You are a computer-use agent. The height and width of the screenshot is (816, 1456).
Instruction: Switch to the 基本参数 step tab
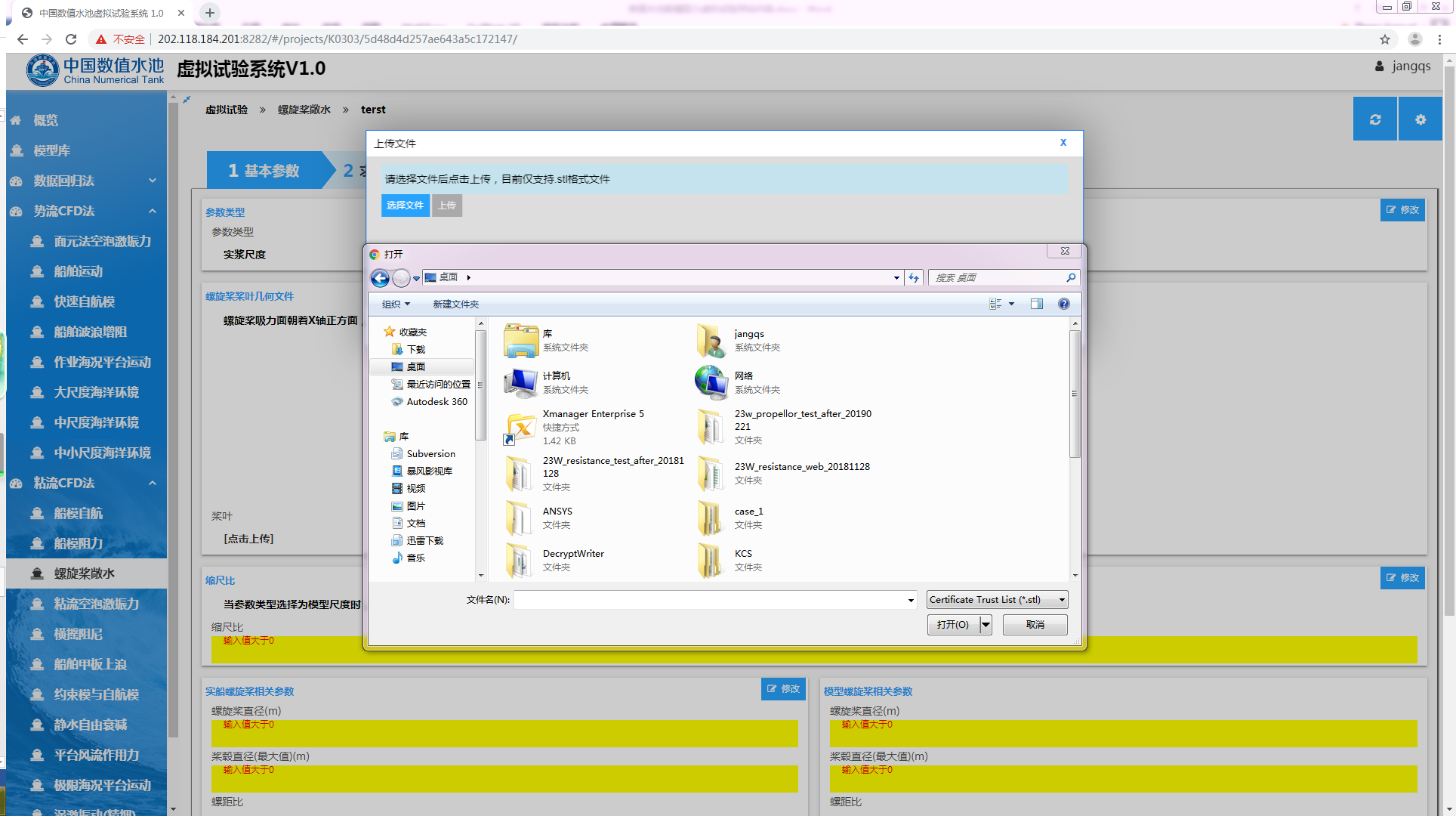pyautogui.click(x=264, y=171)
